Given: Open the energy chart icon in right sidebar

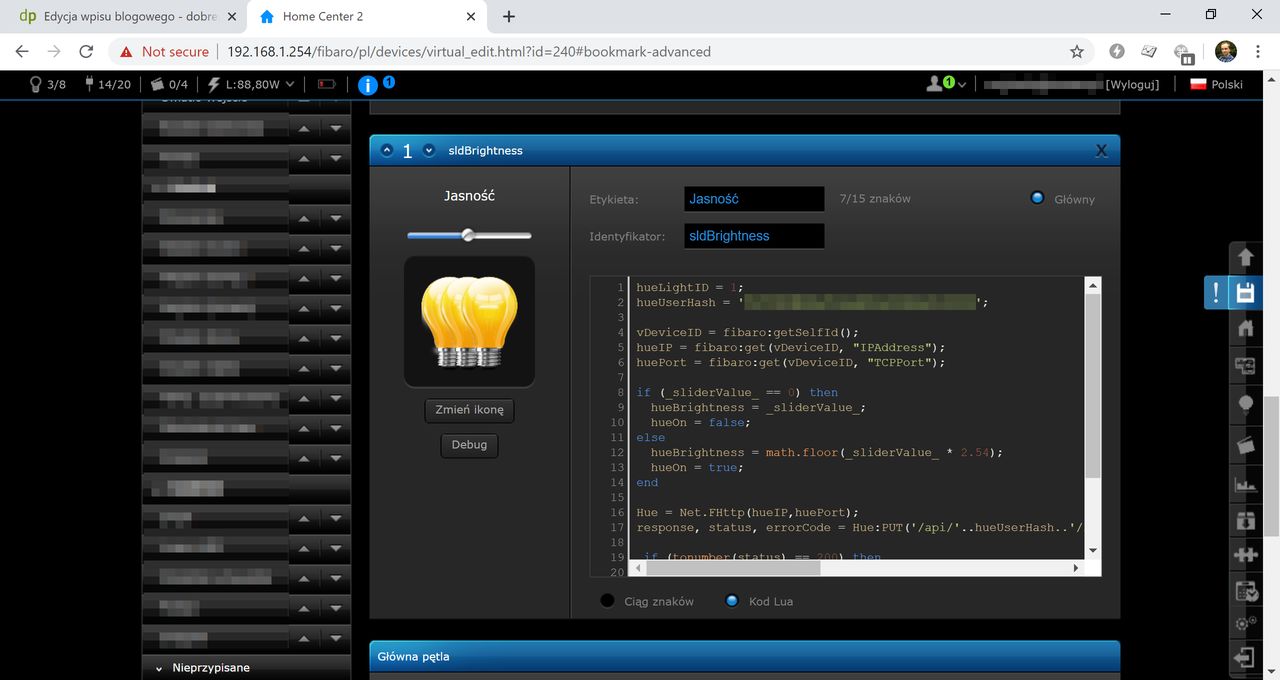Looking at the screenshot, I should coord(1245,485).
